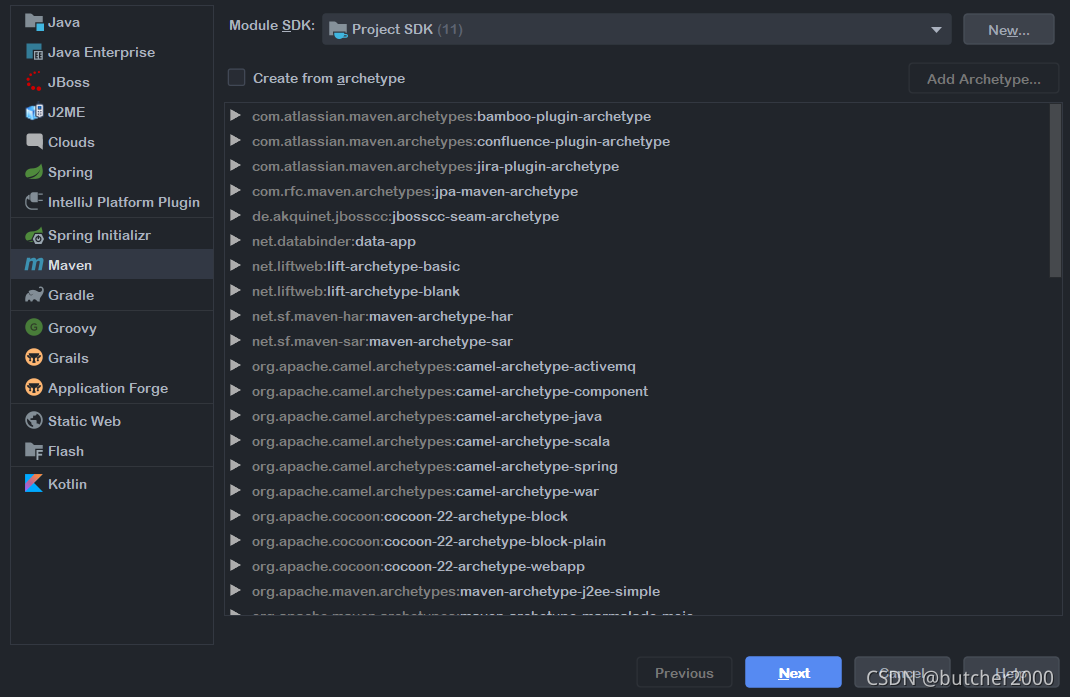Select camel-archetype-war row
Viewport: 1070px width, 697px height.
(x=637, y=491)
